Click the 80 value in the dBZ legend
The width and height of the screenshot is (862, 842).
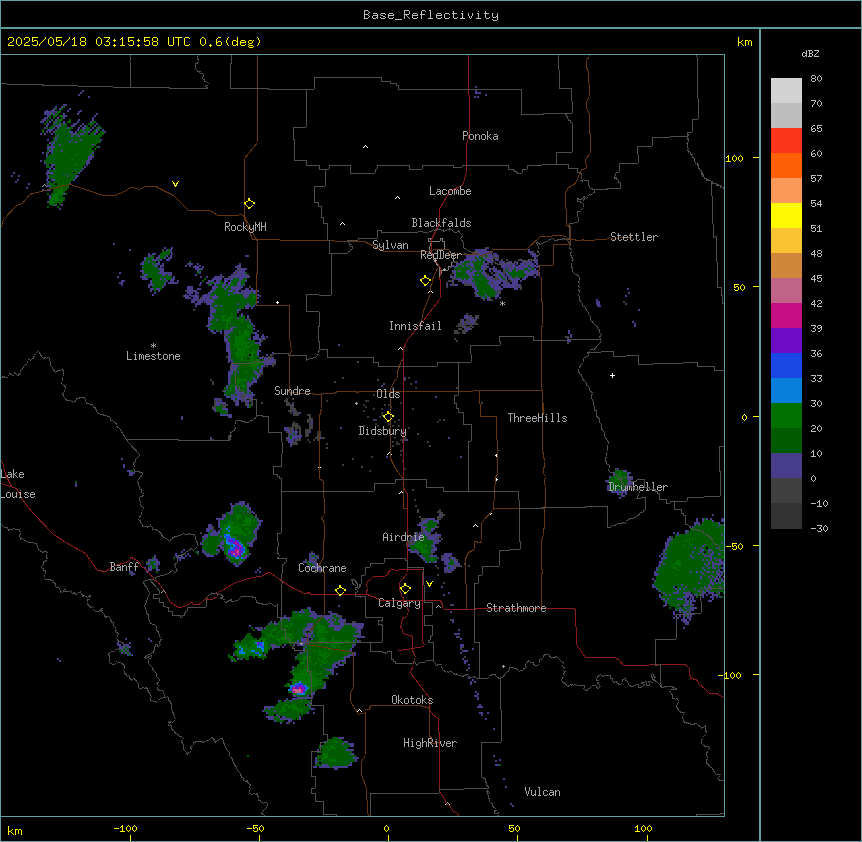point(816,79)
